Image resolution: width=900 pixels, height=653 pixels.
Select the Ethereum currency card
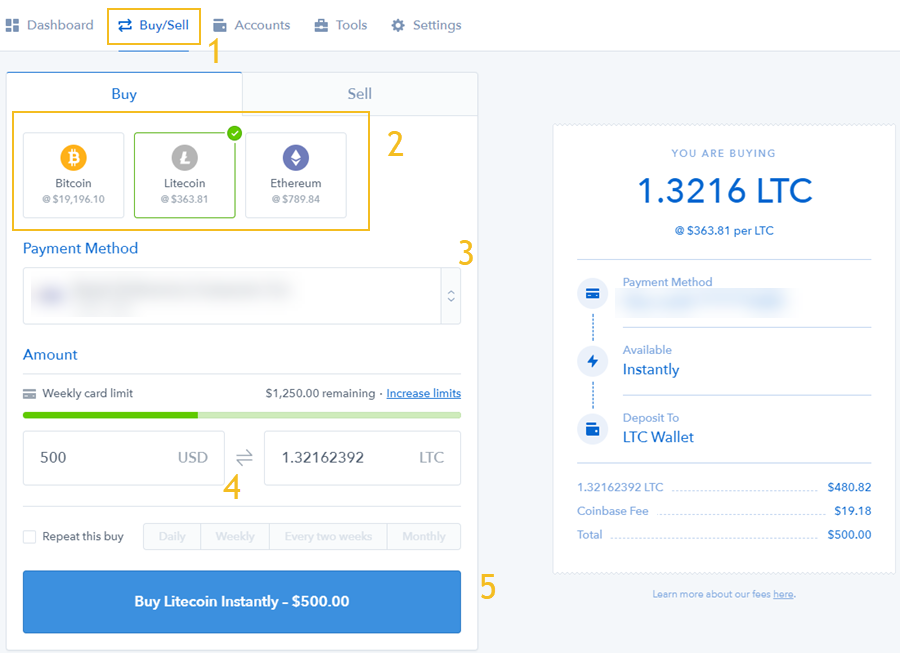(296, 175)
